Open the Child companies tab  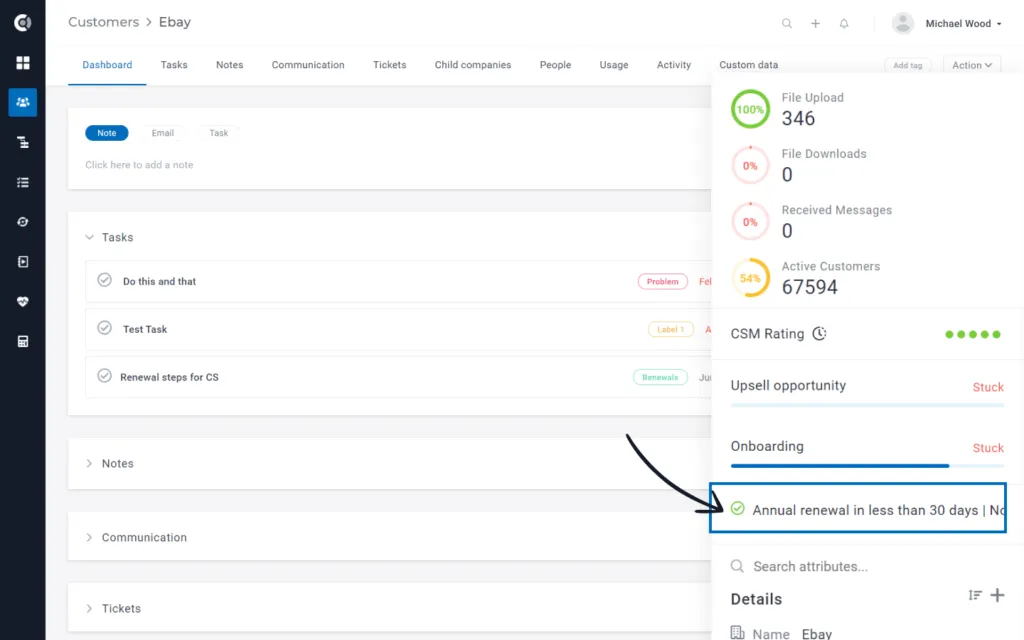click(473, 65)
